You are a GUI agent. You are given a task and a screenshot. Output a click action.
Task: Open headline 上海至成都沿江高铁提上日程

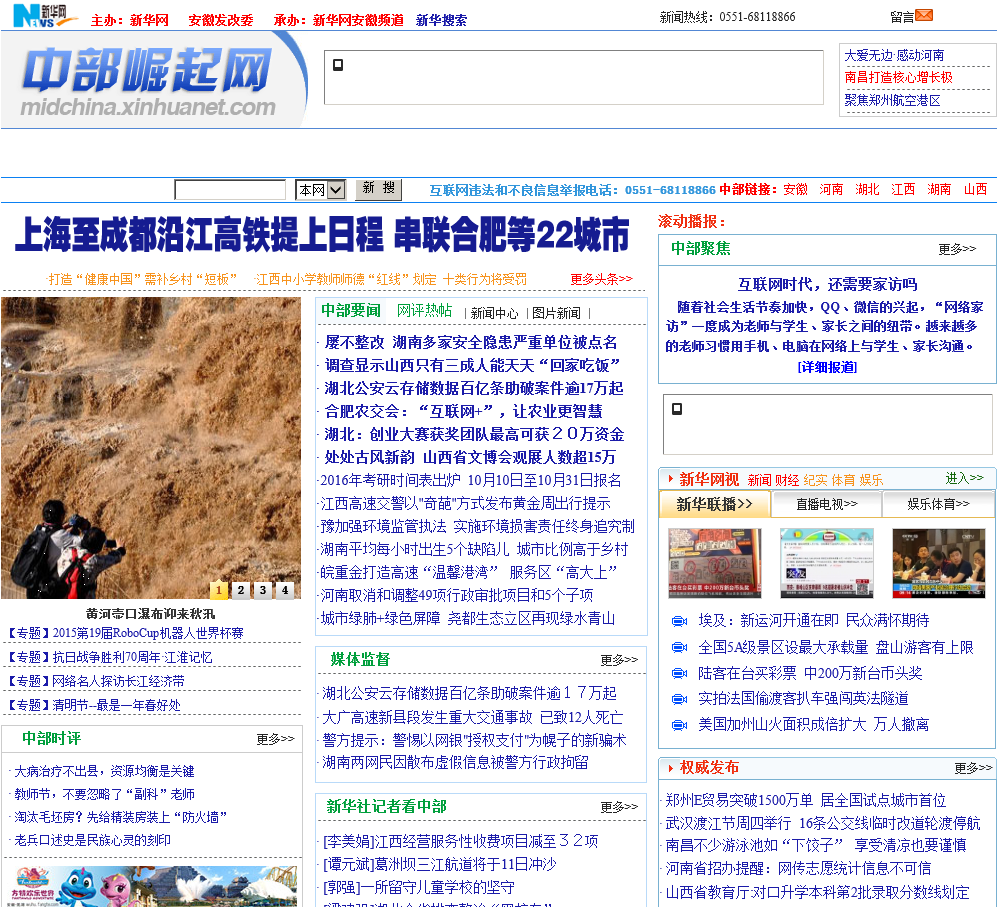322,235
